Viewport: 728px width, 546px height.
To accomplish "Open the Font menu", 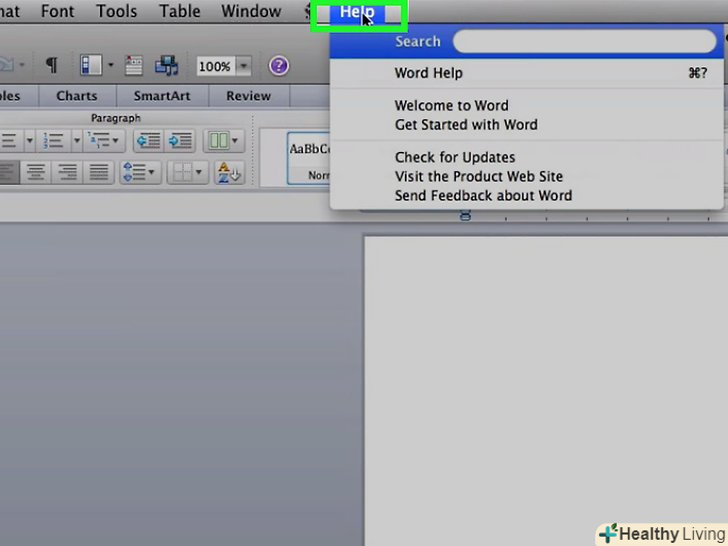I will tap(58, 11).
